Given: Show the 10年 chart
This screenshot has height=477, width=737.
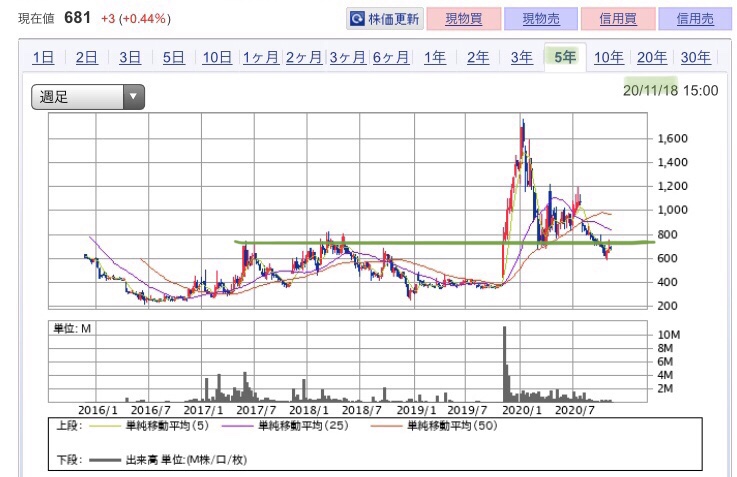Looking at the screenshot, I should tap(609, 57).
